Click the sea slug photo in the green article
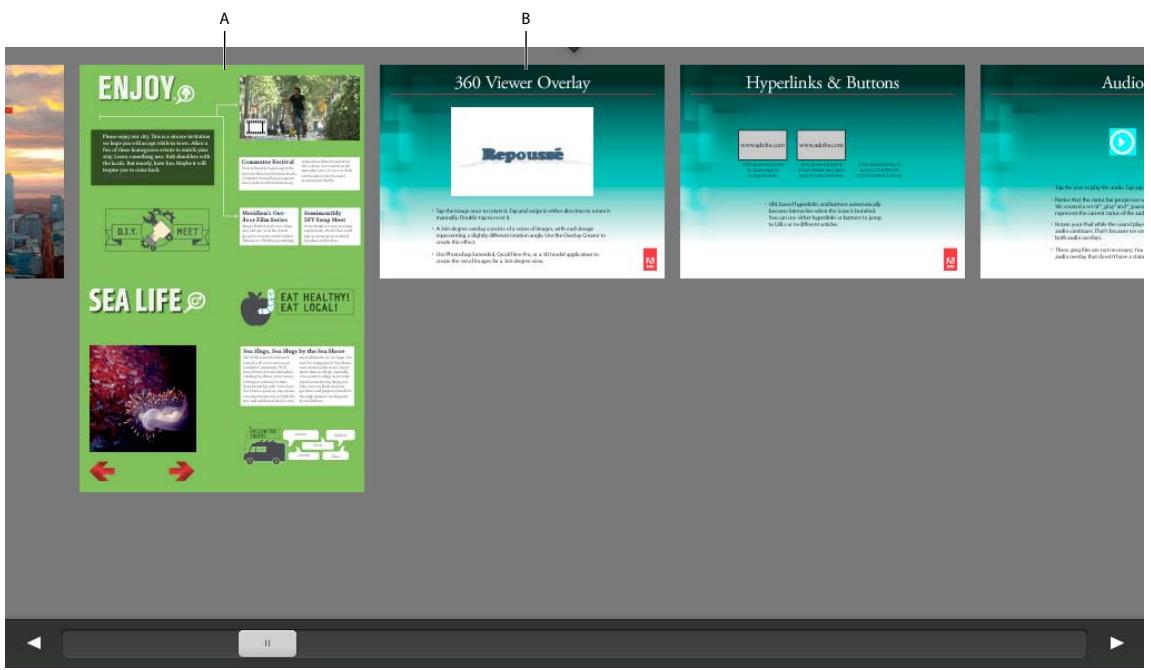 click(x=142, y=398)
